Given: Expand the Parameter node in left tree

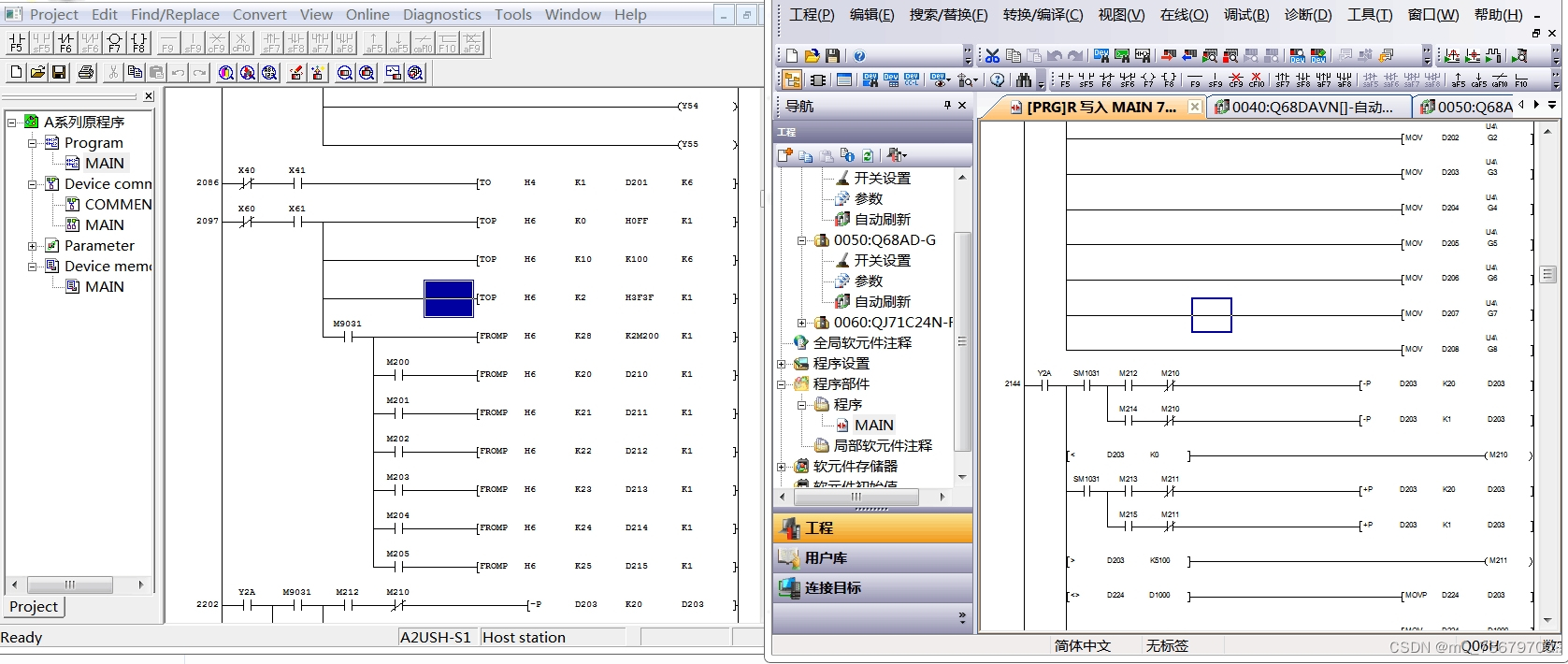Looking at the screenshot, I should coord(33,245).
